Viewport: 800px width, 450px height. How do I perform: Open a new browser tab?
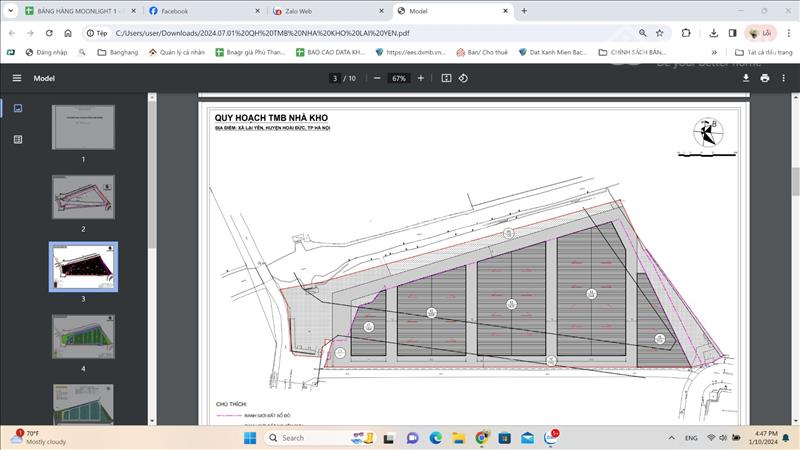click(x=524, y=11)
